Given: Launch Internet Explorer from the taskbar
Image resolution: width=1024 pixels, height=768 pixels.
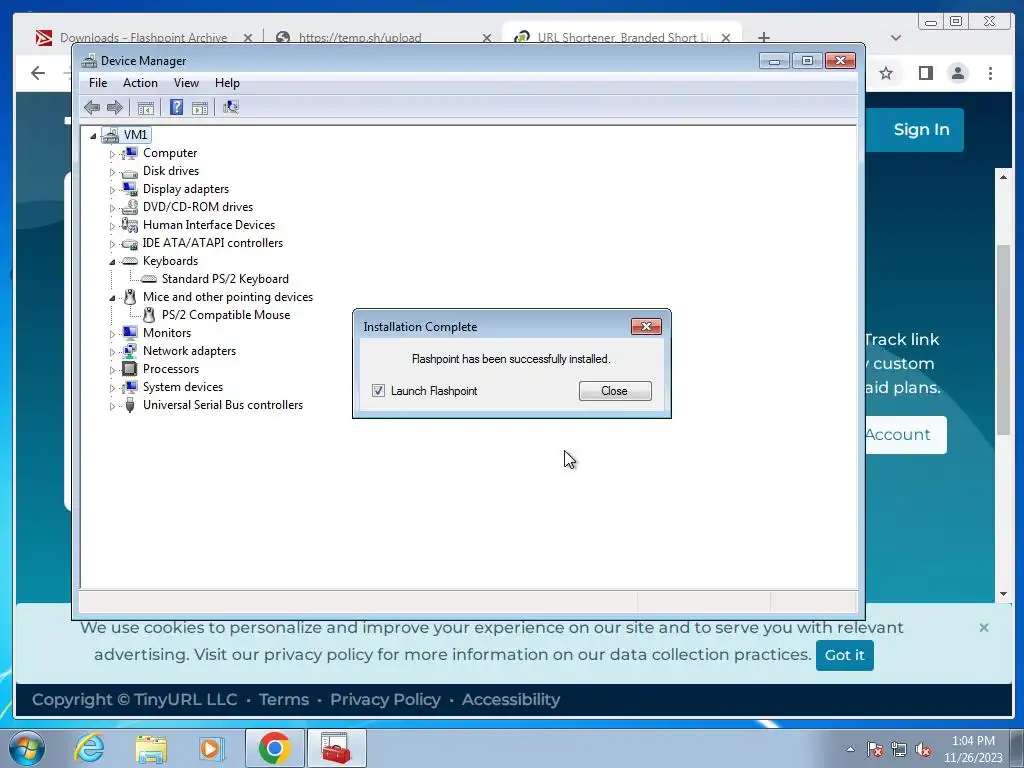Looking at the screenshot, I should pos(89,748).
